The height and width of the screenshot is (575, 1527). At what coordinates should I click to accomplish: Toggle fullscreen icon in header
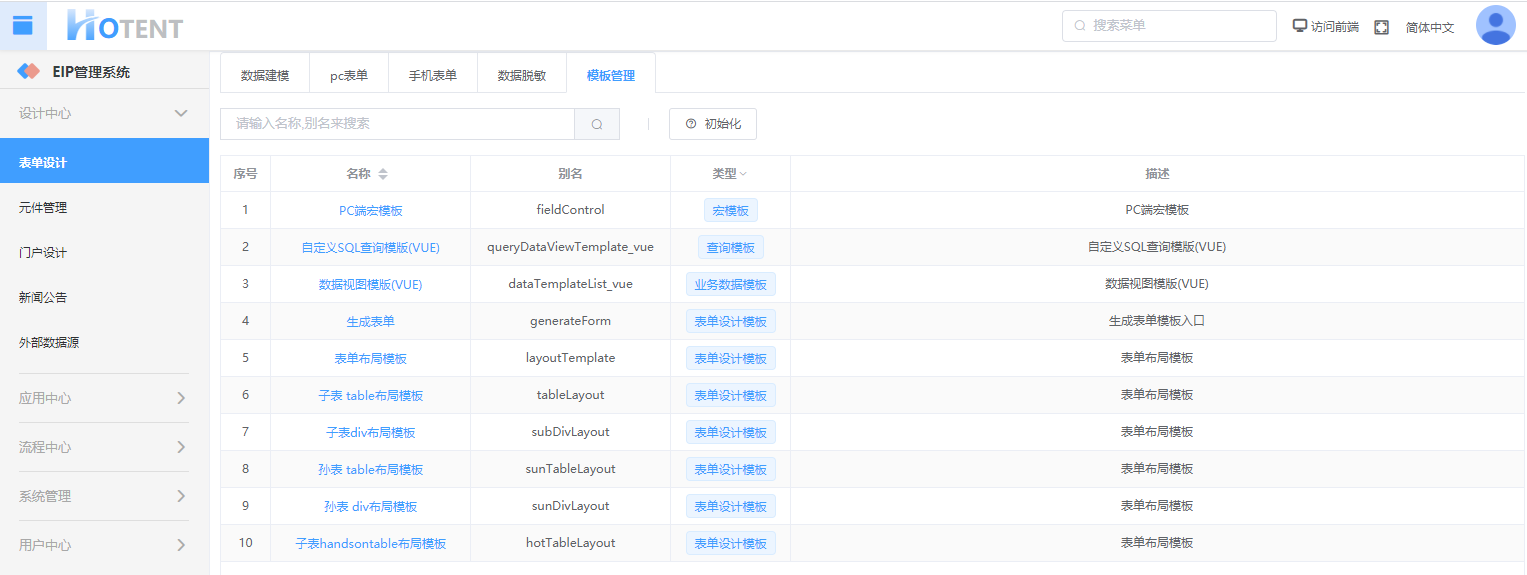1381,27
